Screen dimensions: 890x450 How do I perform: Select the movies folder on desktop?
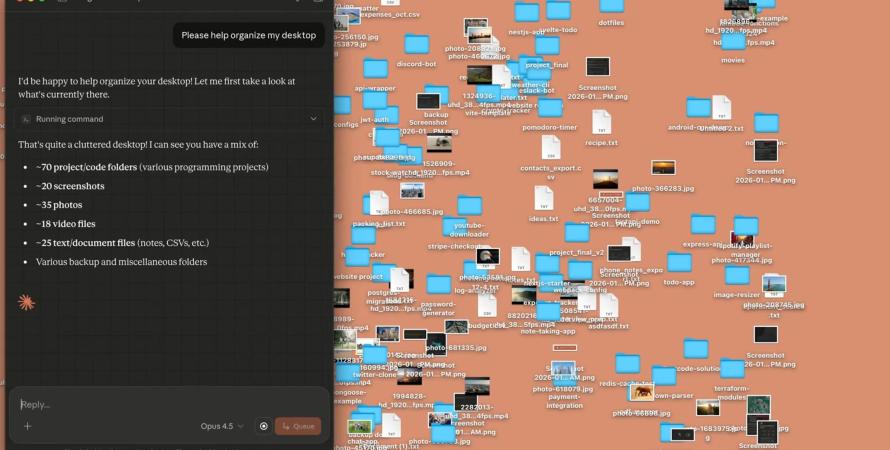(733, 41)
